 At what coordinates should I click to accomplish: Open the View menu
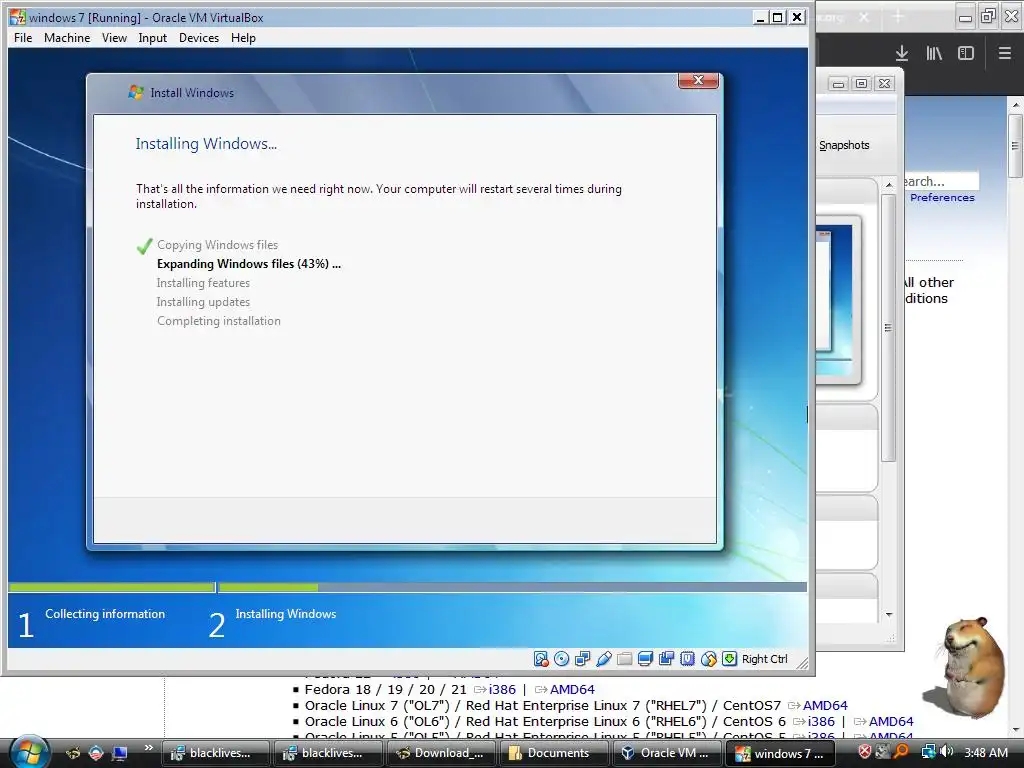pos(114,38)
